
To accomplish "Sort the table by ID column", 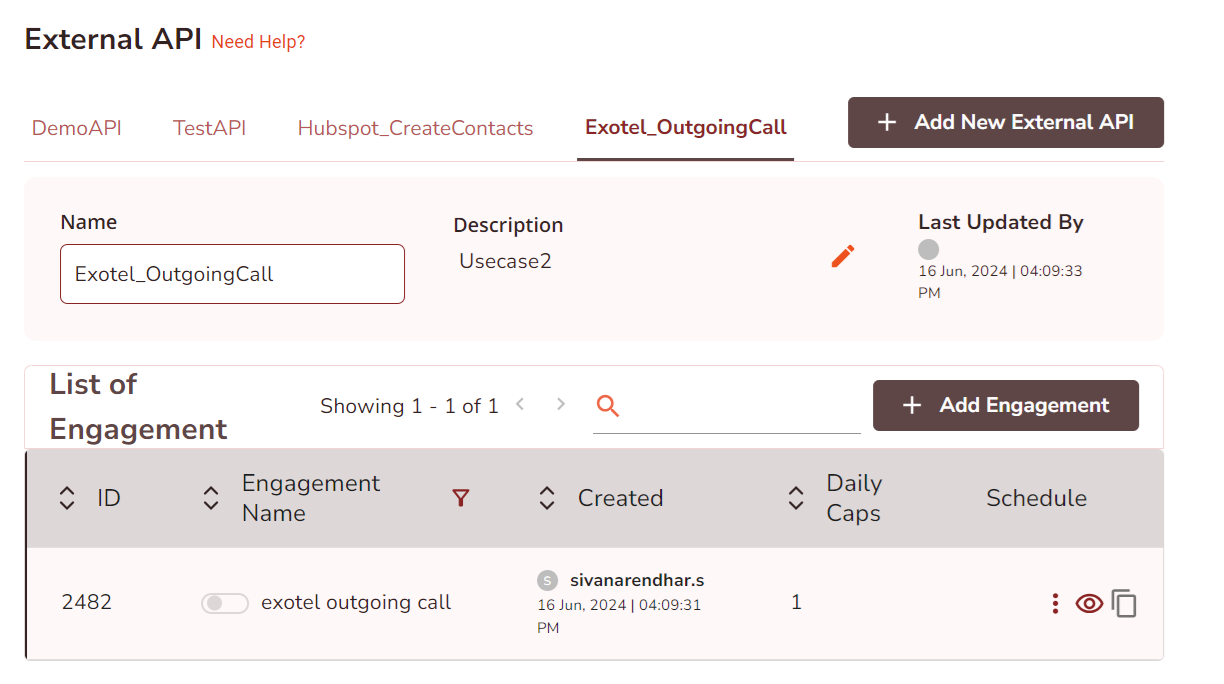I will [x=67, y=498].
